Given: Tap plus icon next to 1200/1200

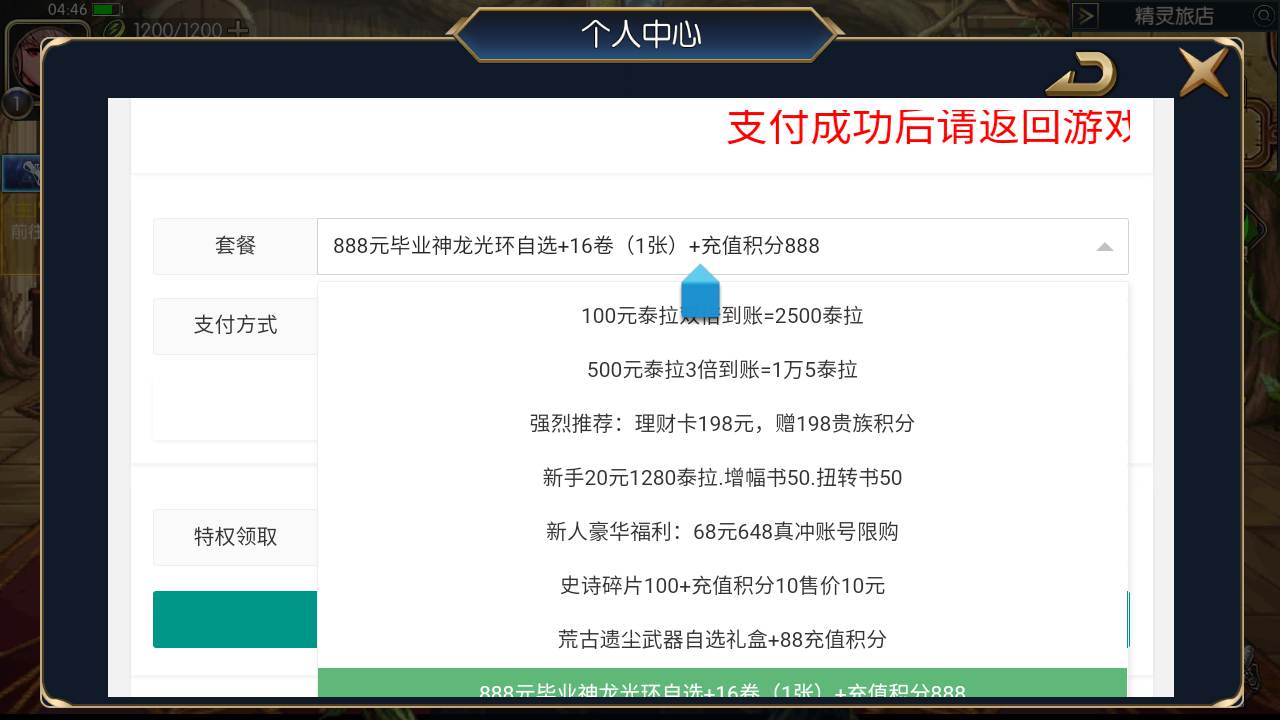Looking at the screenshot, I should [238, 30].
